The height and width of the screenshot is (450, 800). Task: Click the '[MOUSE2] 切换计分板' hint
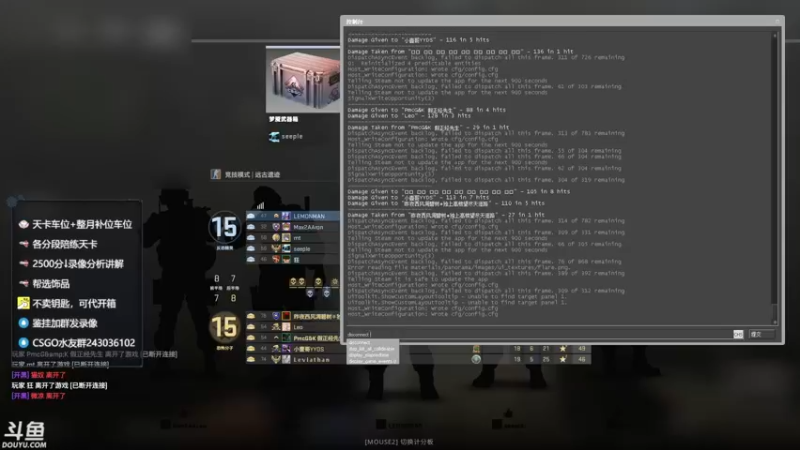tap(399, 442)
